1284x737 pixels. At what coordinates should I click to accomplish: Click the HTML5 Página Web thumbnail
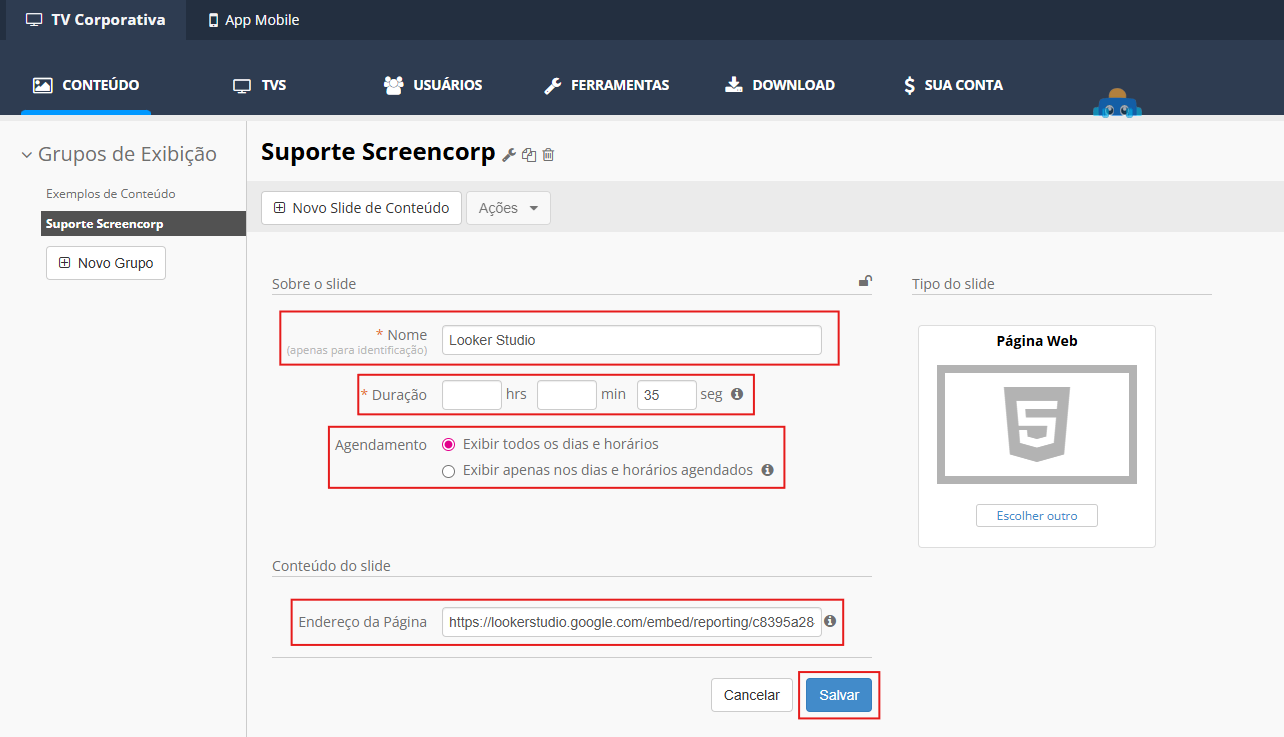click(x=1037, y=424)
